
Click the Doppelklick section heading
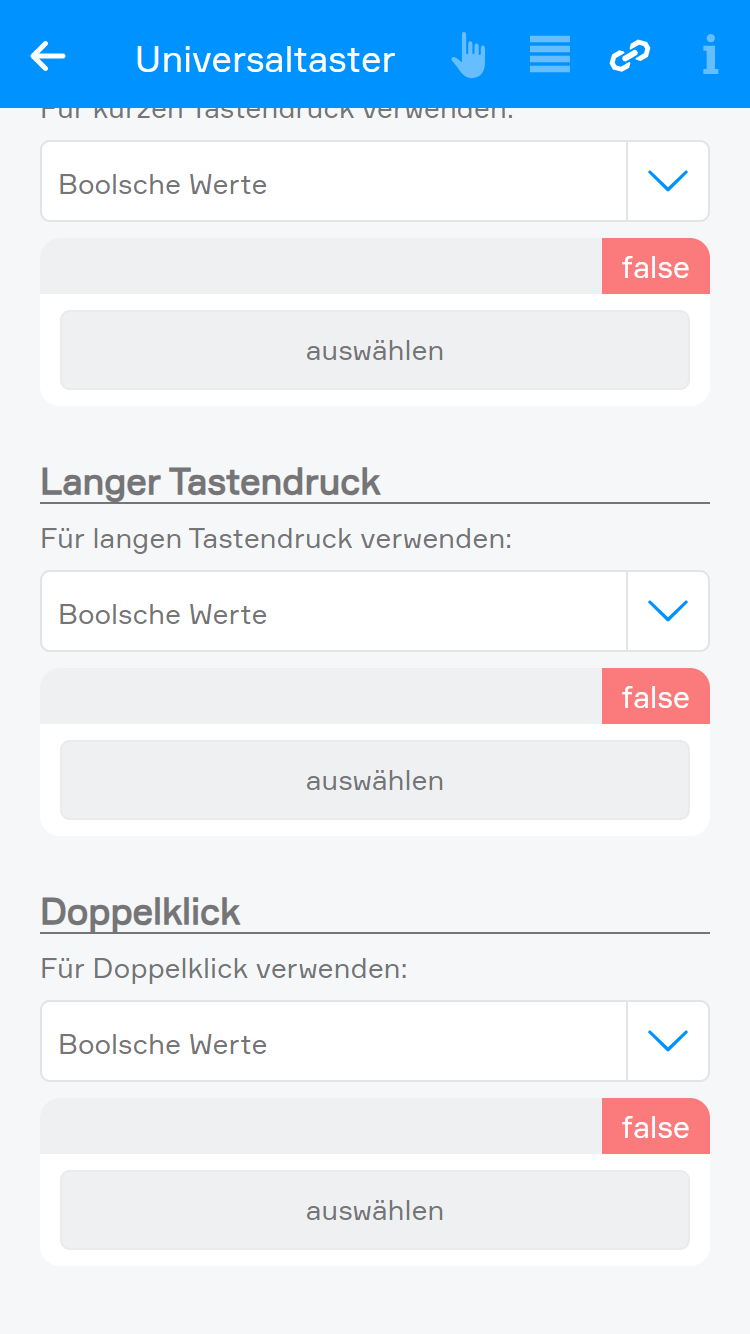coord(141,912)
